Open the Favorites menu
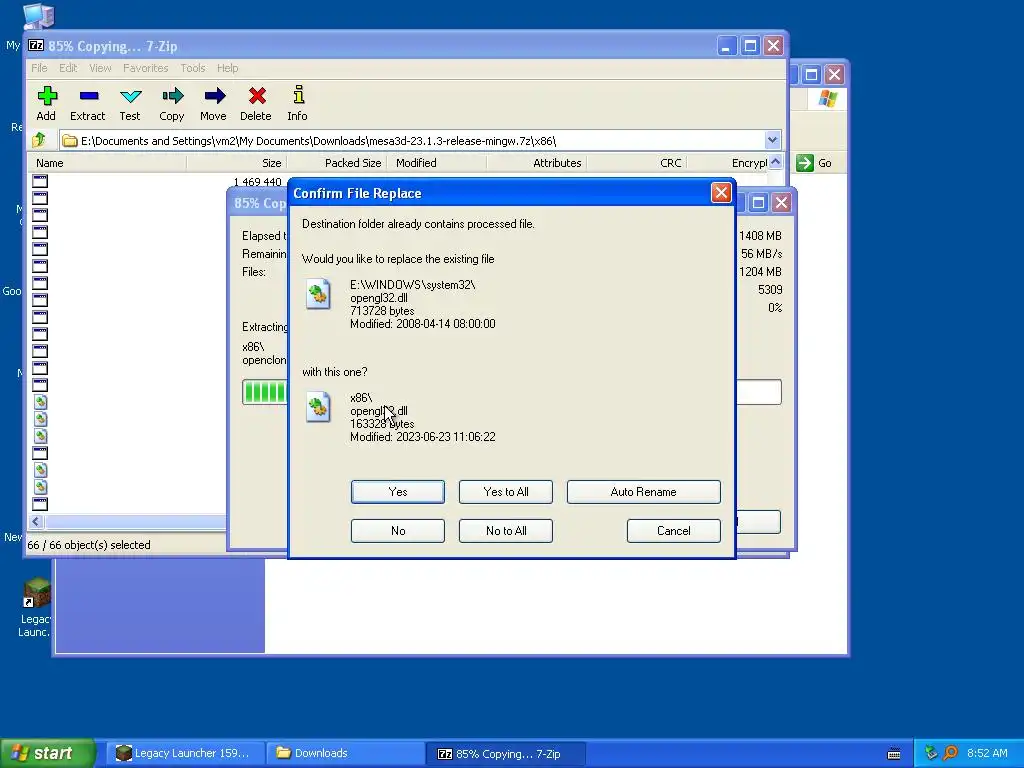This screenshot has height=768, width=1024. (x=146, y=68)
